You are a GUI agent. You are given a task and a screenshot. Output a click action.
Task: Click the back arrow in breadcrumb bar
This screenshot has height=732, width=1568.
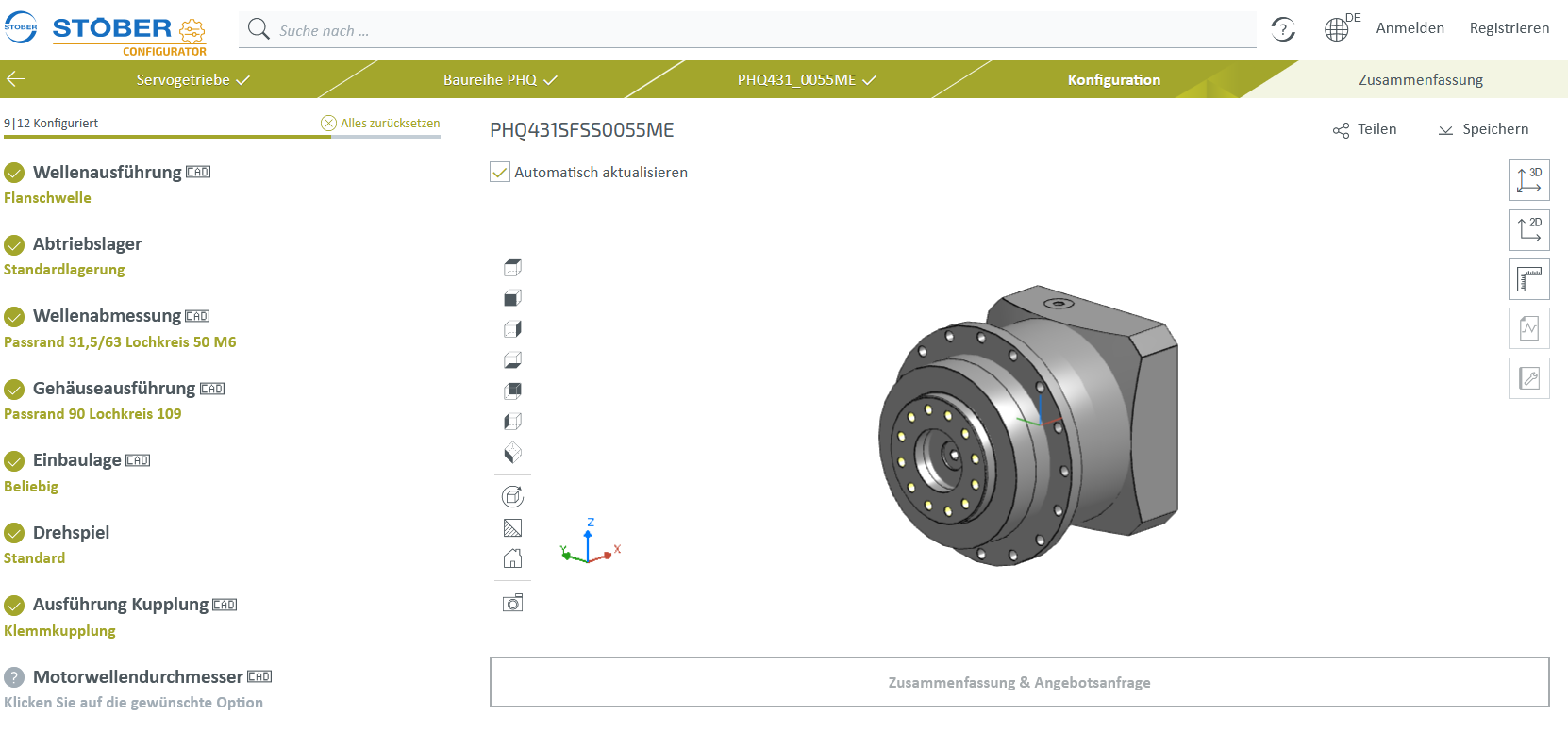[16, 79]
